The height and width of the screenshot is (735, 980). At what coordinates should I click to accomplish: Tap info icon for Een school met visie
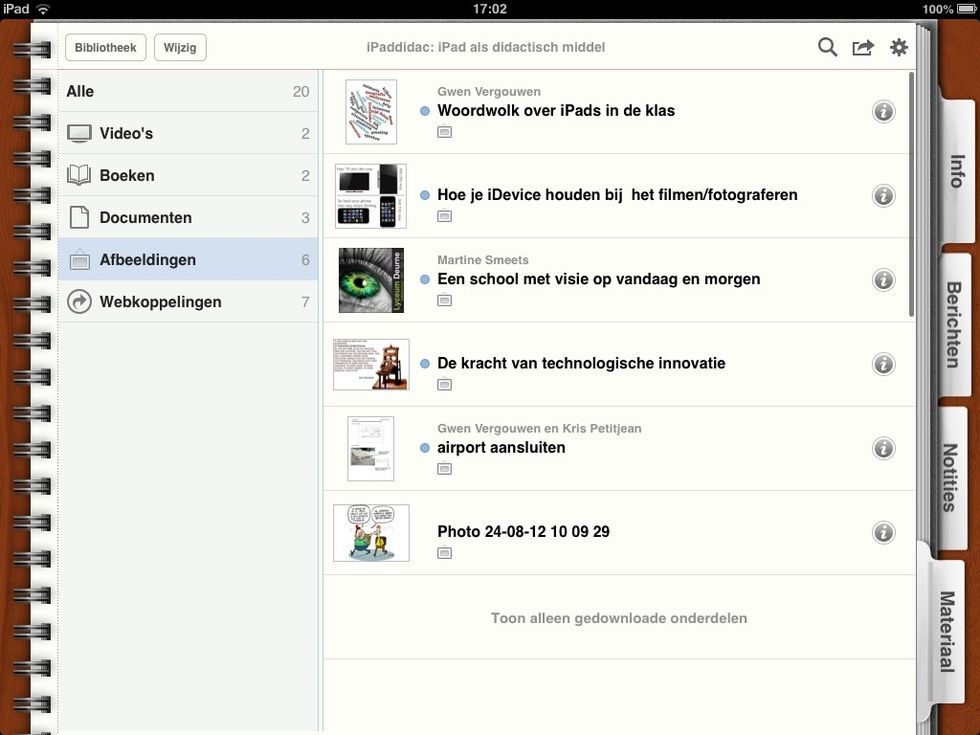(x=883, y=280)
